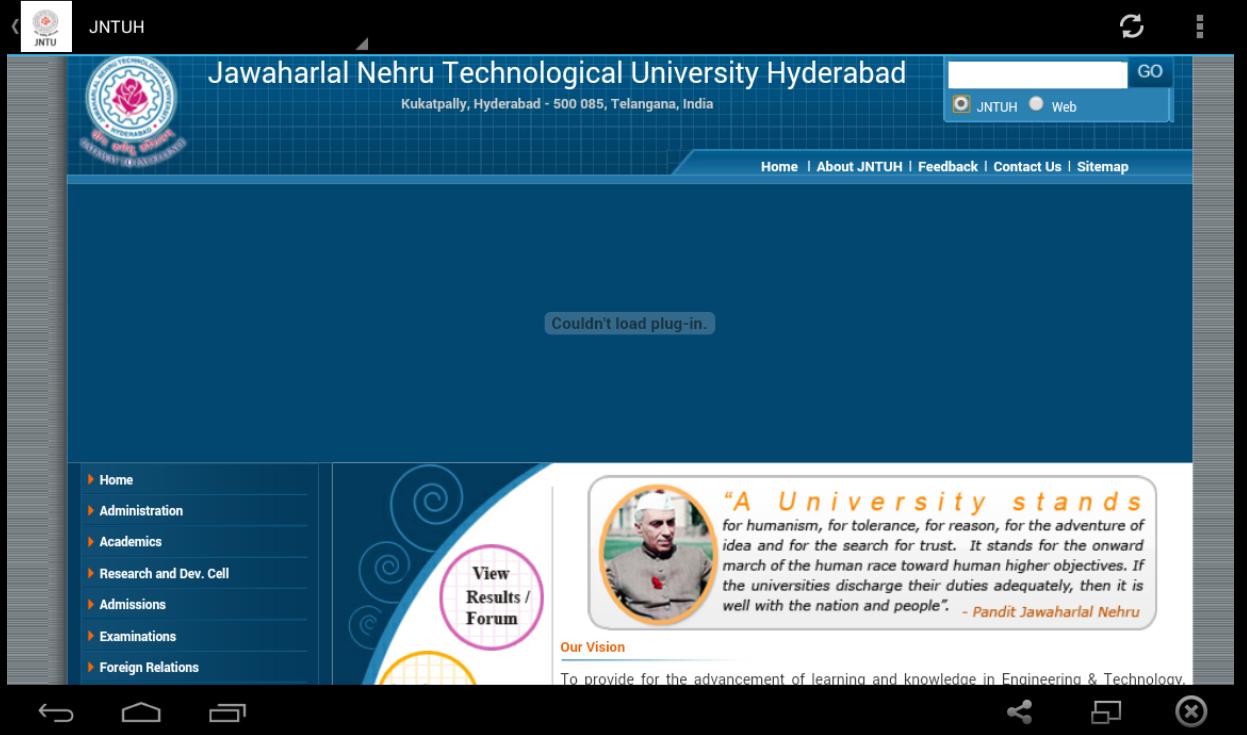This screenshot has height=735, width=1247.
Task: Tap the share icon in bottom bar
Action: pos(1020,711)
